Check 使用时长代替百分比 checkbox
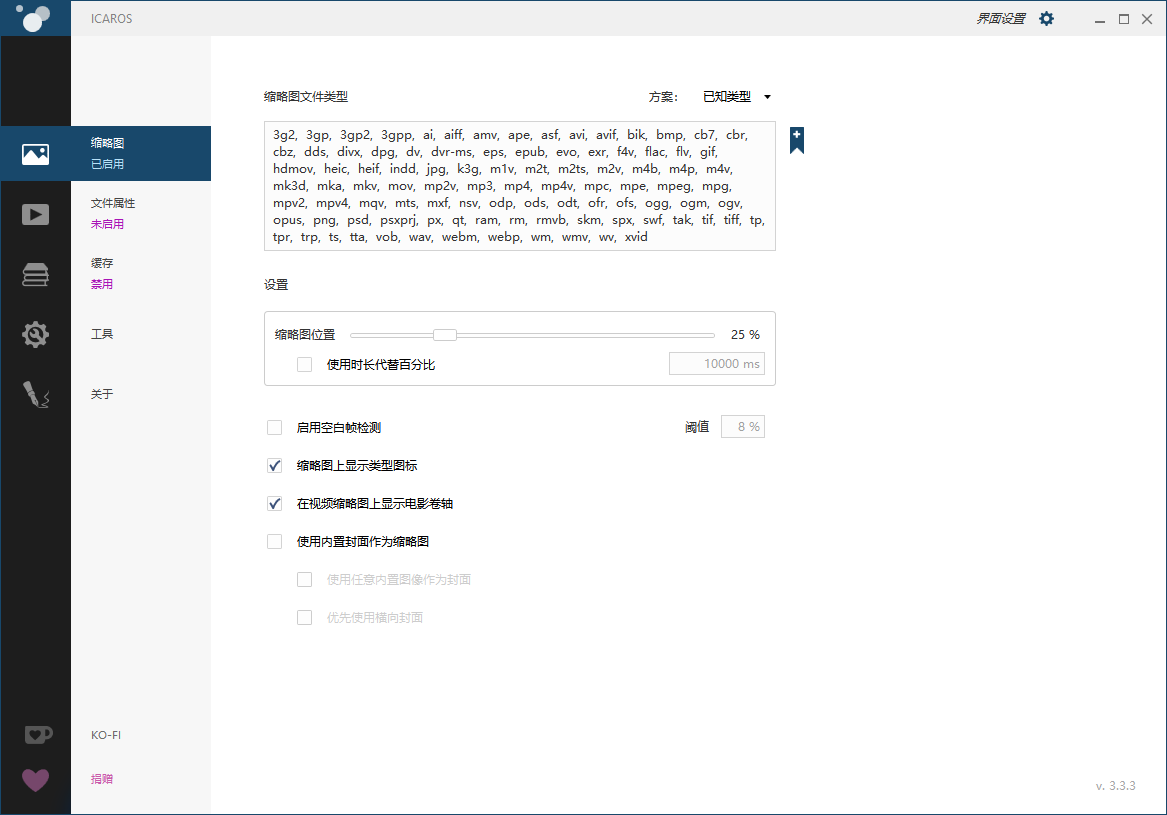 pos(305,365)
